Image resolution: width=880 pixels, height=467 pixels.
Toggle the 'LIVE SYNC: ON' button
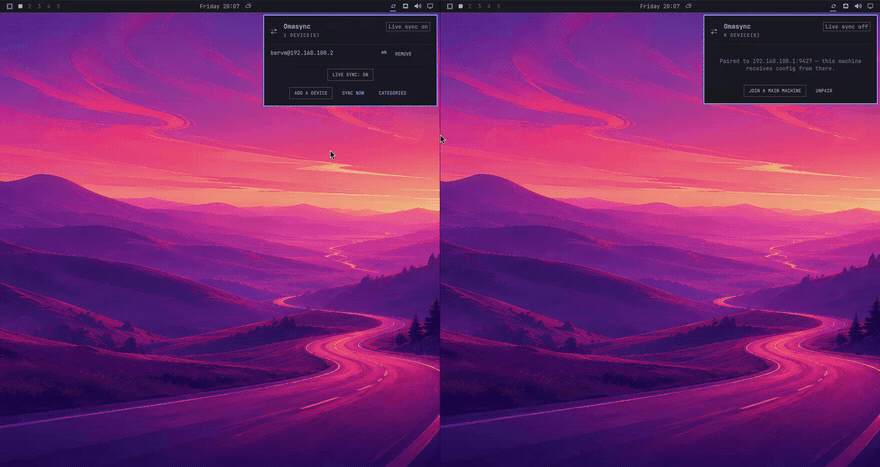[x=350, y=75]
